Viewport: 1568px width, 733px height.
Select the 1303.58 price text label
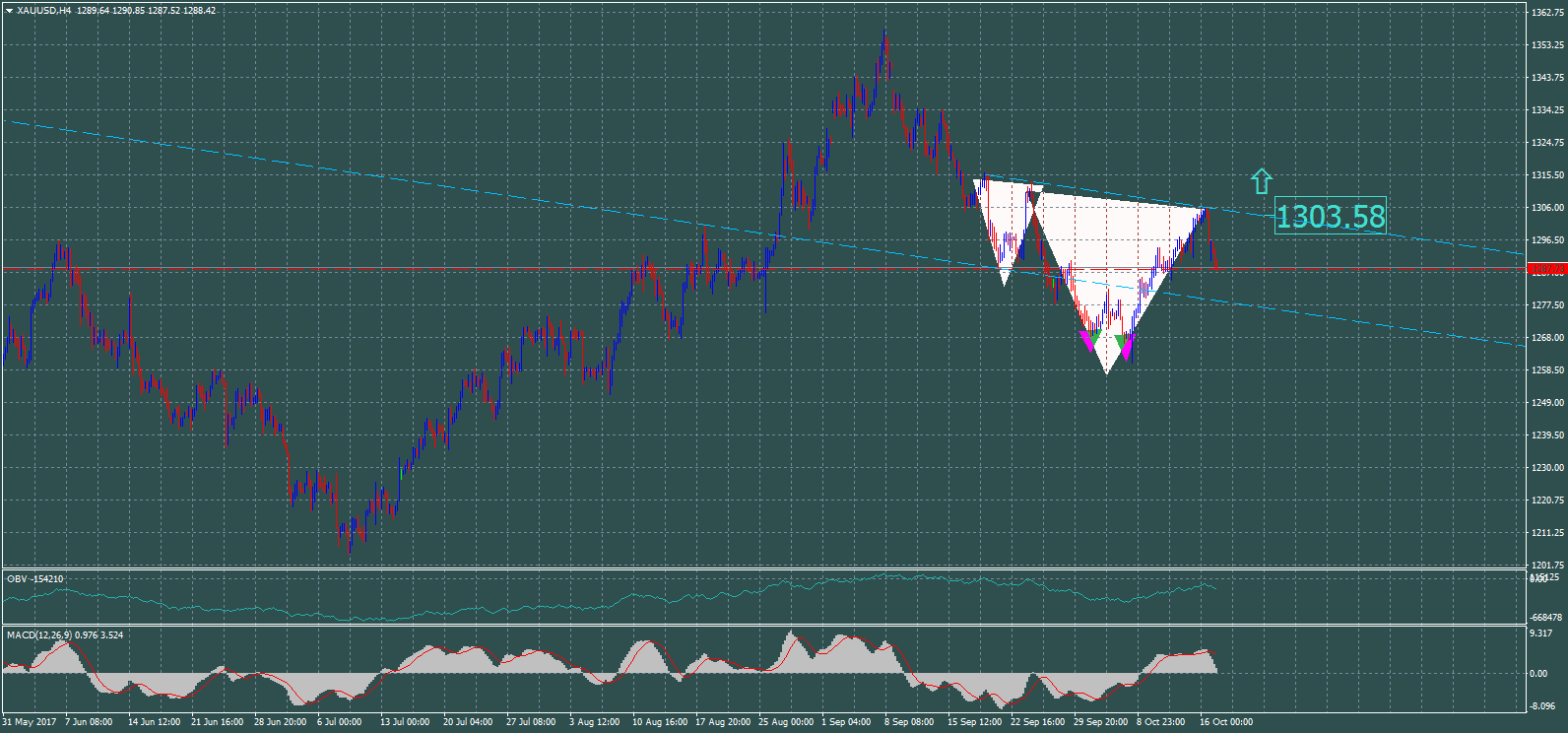tap(1330, 217)
